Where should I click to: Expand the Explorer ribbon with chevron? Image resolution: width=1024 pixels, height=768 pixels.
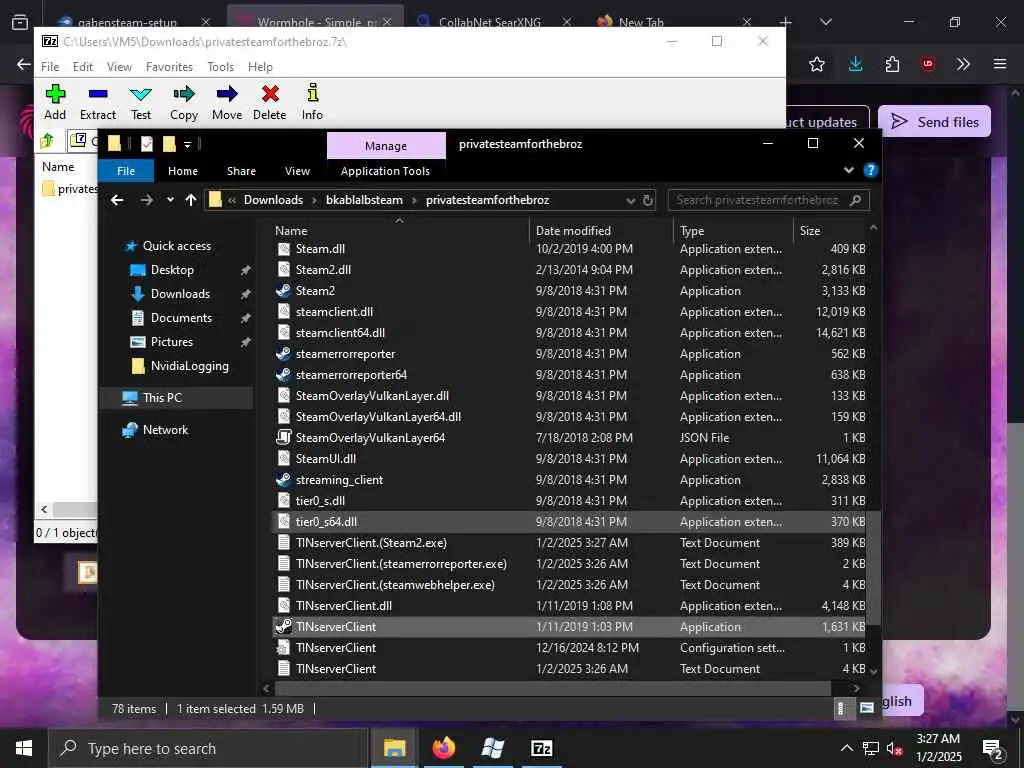[x=848, y=170]
